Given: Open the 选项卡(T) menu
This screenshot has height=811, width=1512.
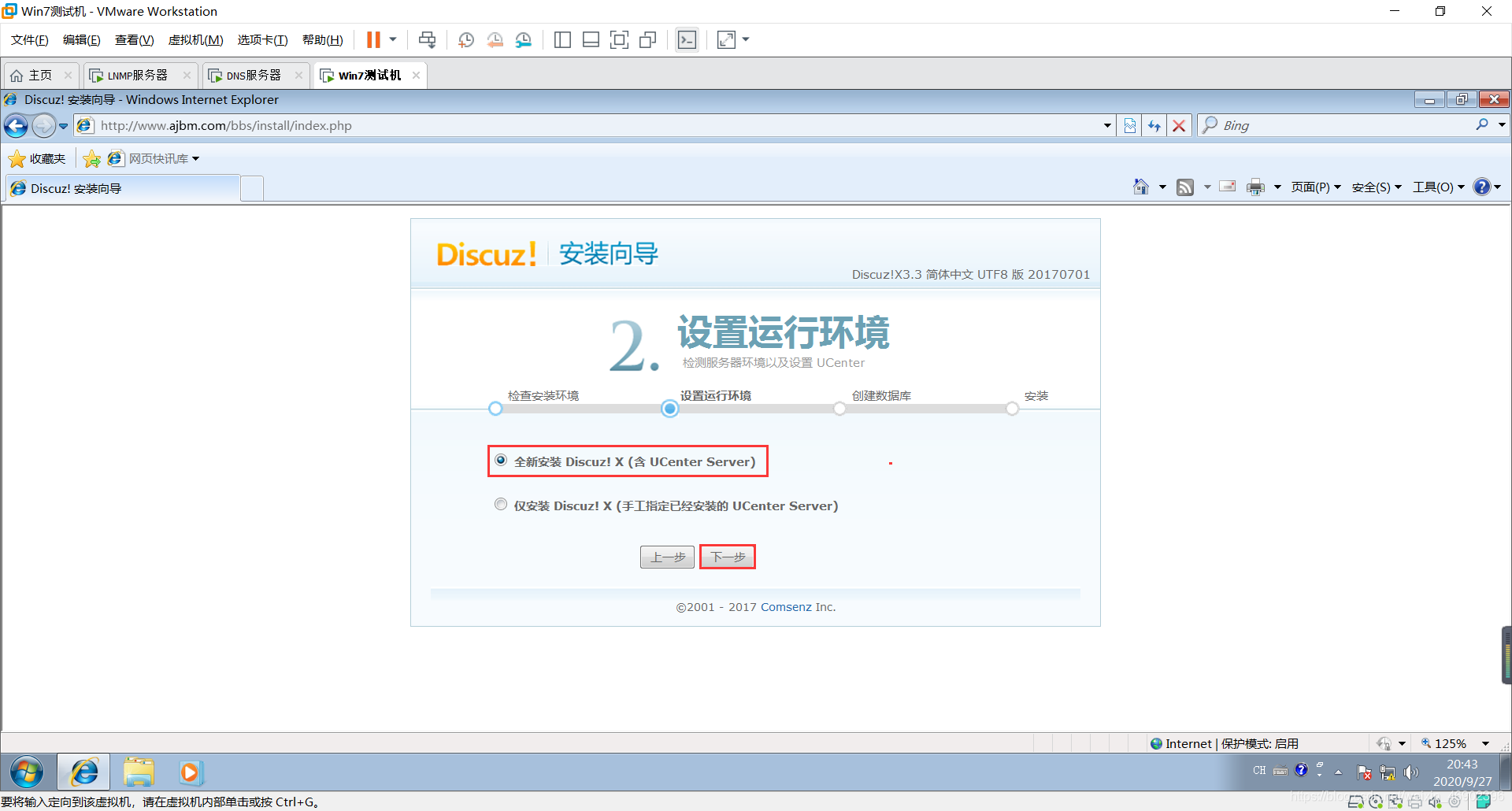Looking at the screenshot, I should coord(262,40).
